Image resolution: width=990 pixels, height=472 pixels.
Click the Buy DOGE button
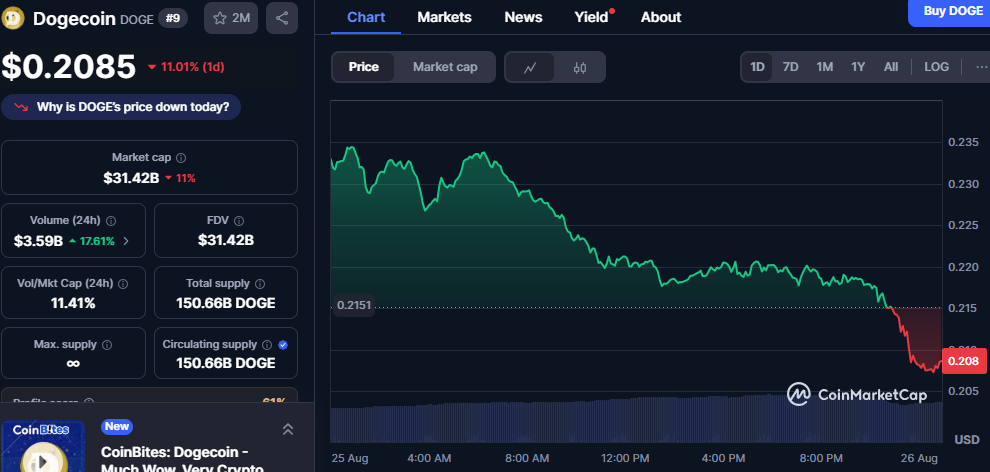949,12
